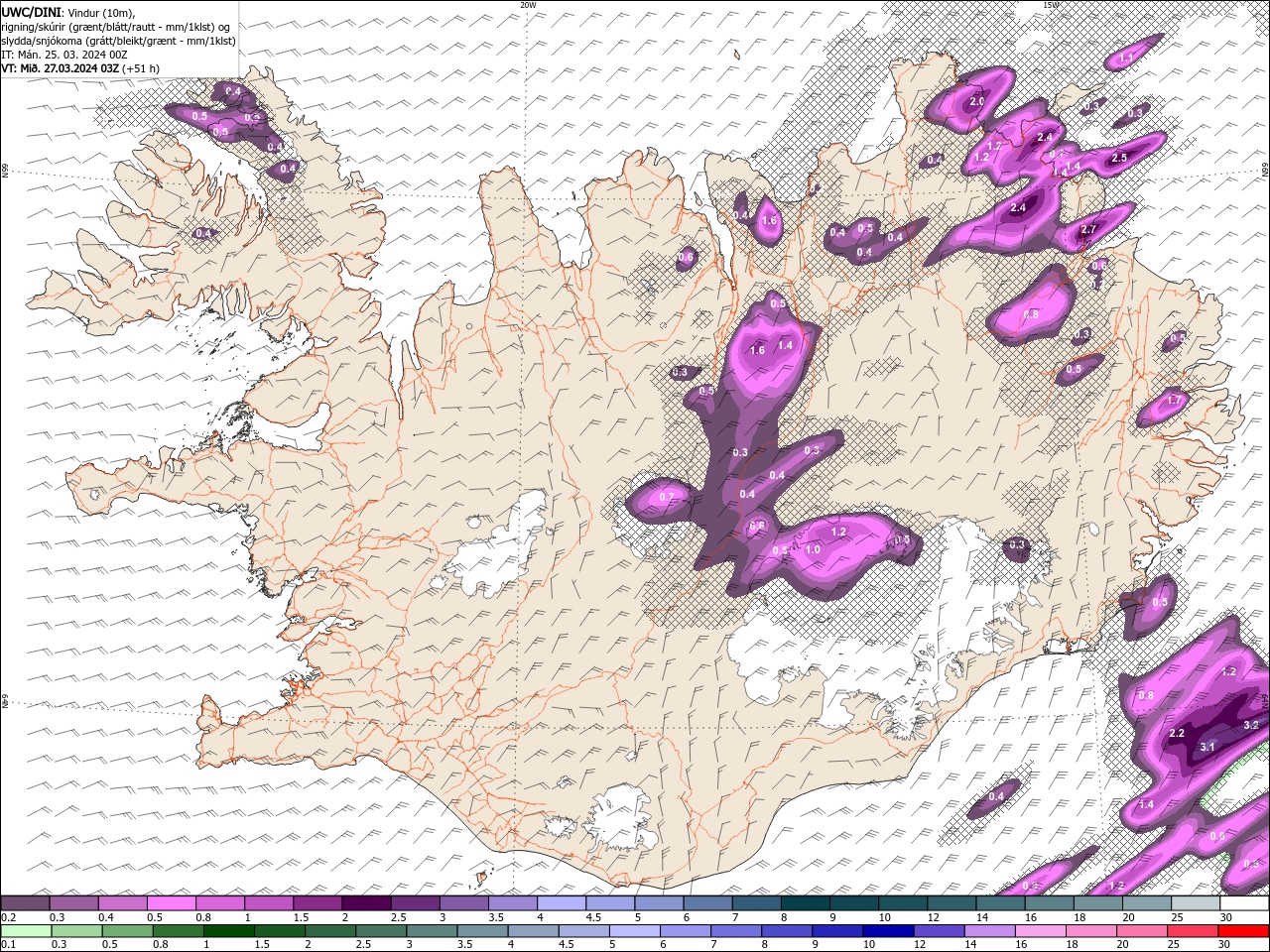This screenshot has height=952, width=1270.
Task: Pick the pale gray top-row swatch labeled 25
Action: [x=1197, y=902]
